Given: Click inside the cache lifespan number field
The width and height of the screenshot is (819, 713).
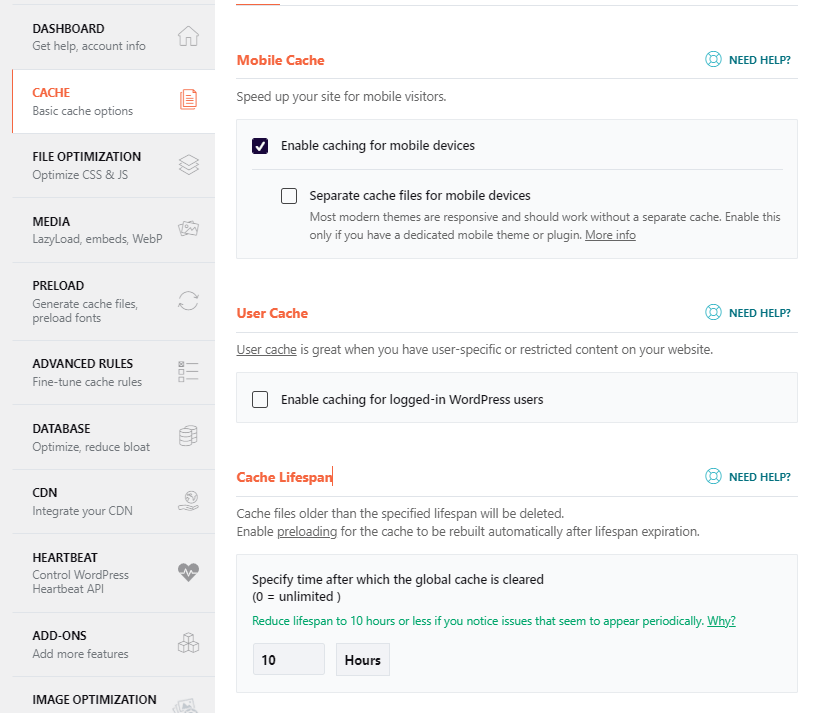Looking at the screenshot, I should pos(288,659).
